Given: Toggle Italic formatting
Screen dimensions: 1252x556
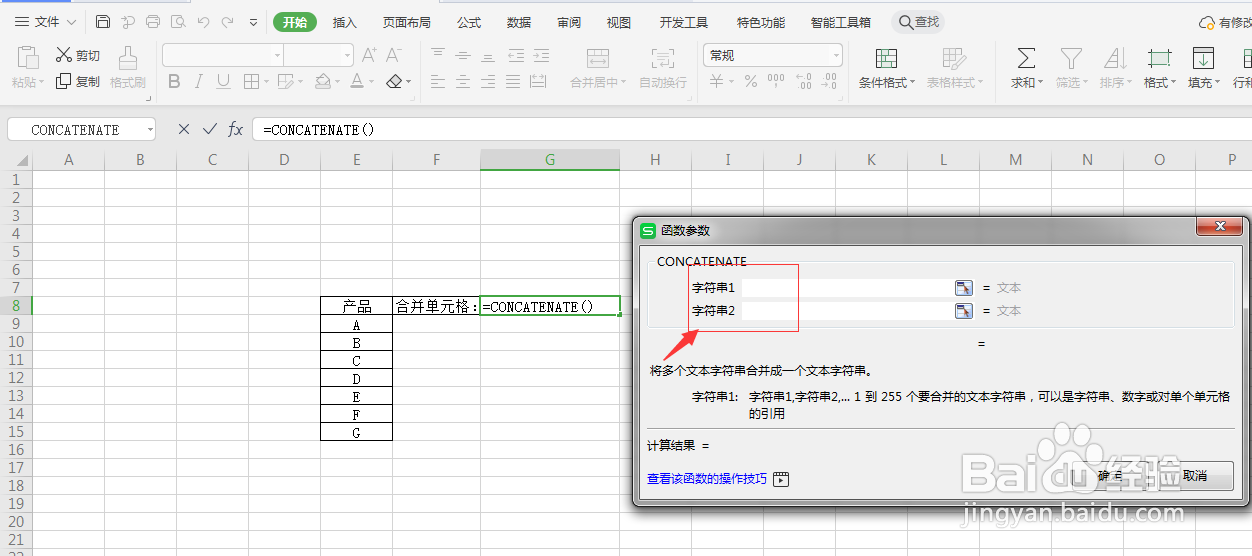Looking at the screenshot, I should coord(199,82).
